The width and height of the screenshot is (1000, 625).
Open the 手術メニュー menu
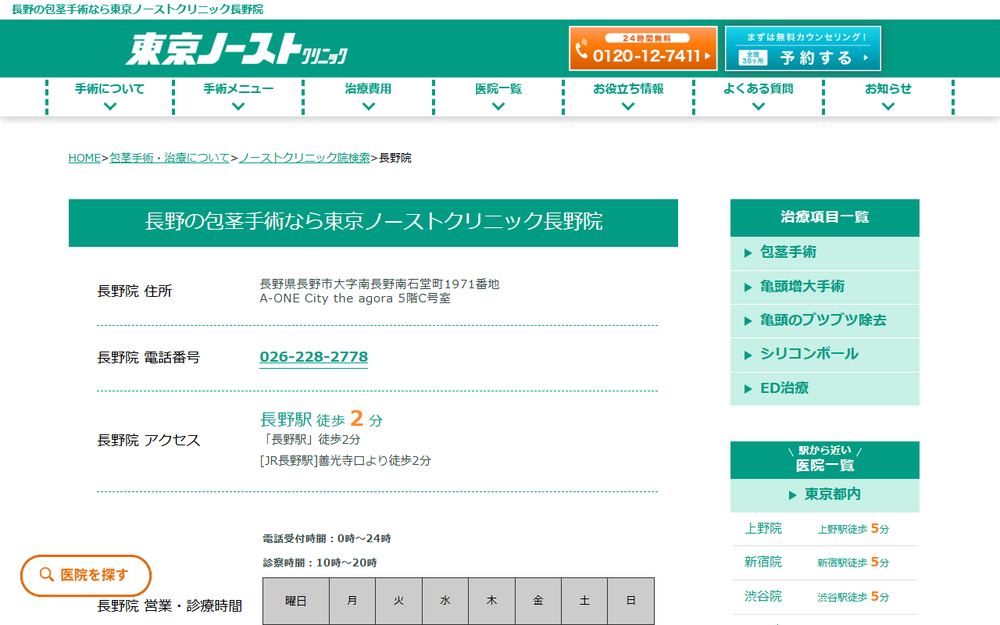pos(239,89)
